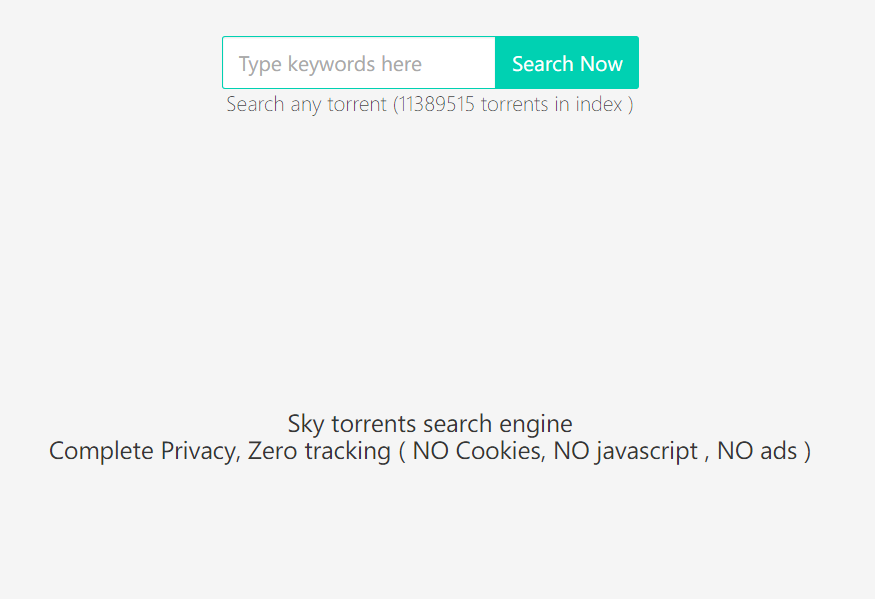The width and height of the screenshot is (875, 599).
Task: Click the "Complete Privacy" text
Action: (x=142, y=451)
